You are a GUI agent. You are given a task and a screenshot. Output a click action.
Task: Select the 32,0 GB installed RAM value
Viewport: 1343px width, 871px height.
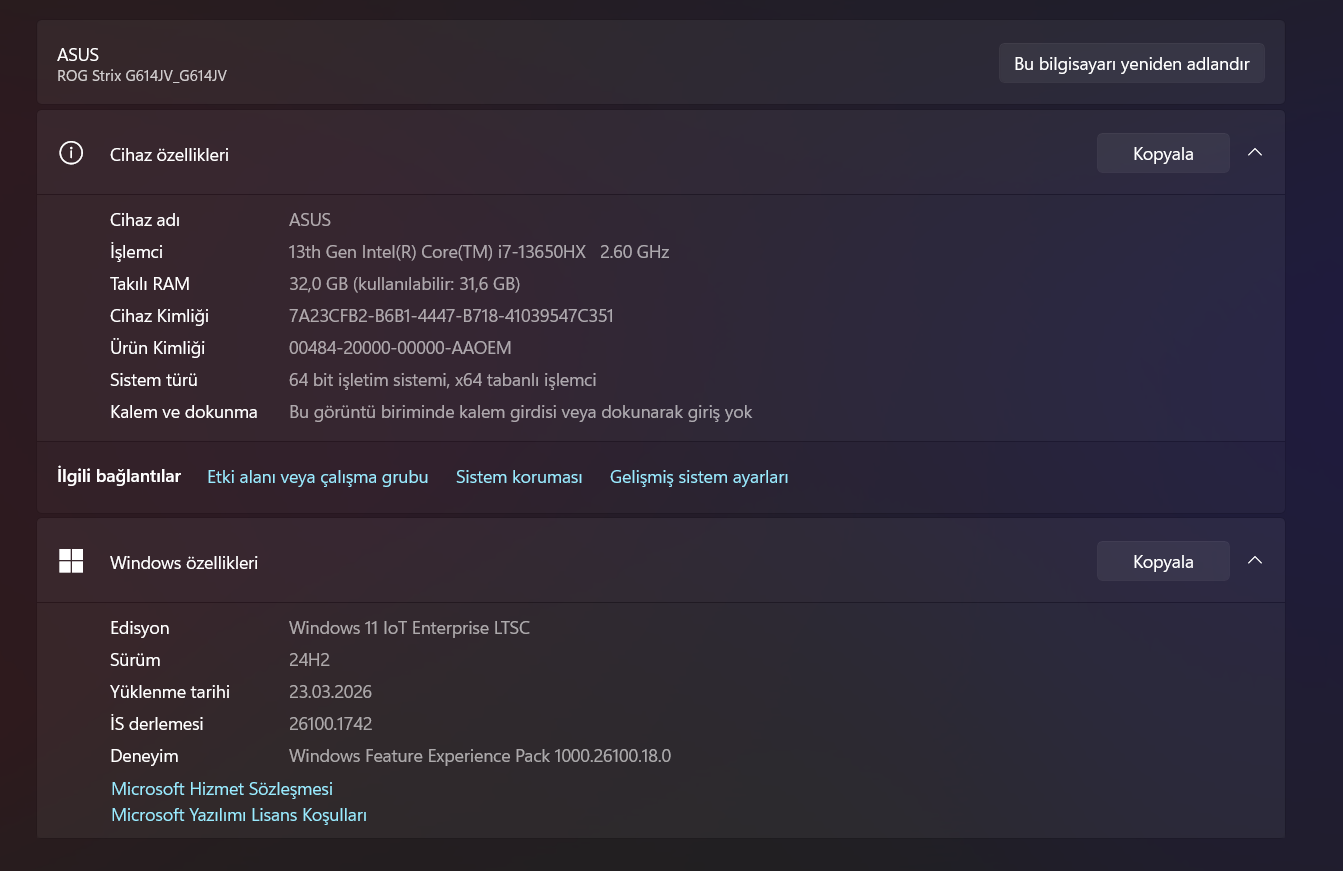[x=405, y=284]
